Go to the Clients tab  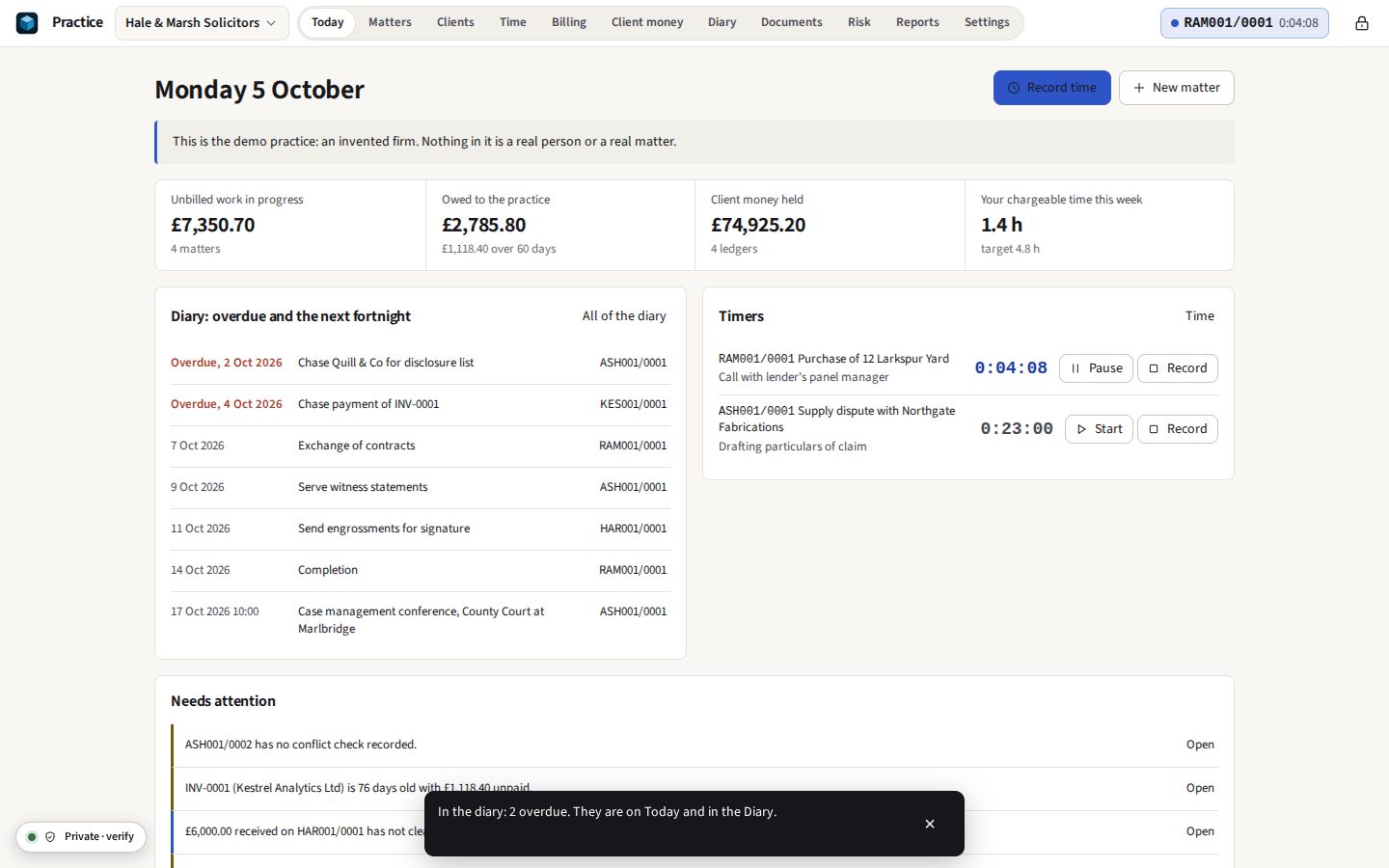[455, 22]
